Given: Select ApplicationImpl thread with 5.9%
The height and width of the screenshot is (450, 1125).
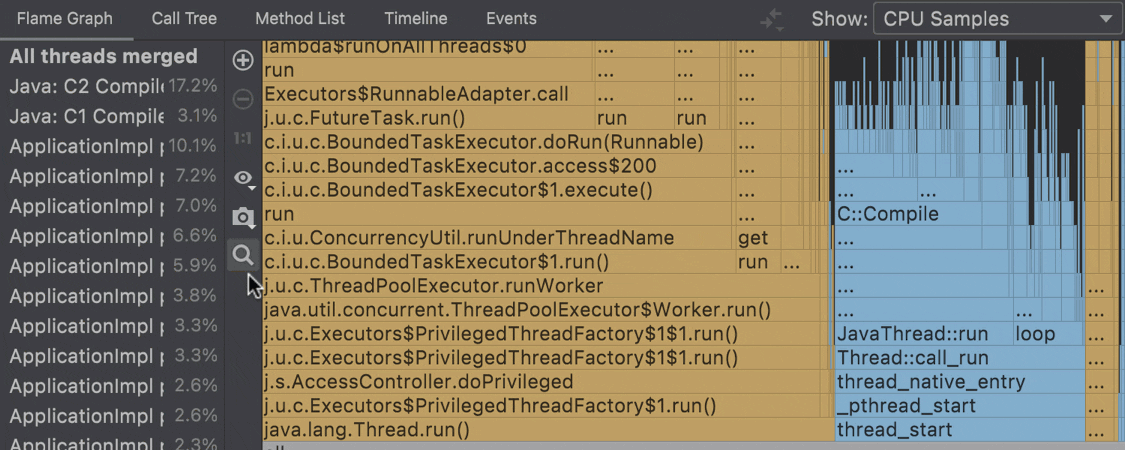Looking at the screenshot, I should [x=111, y=266].
